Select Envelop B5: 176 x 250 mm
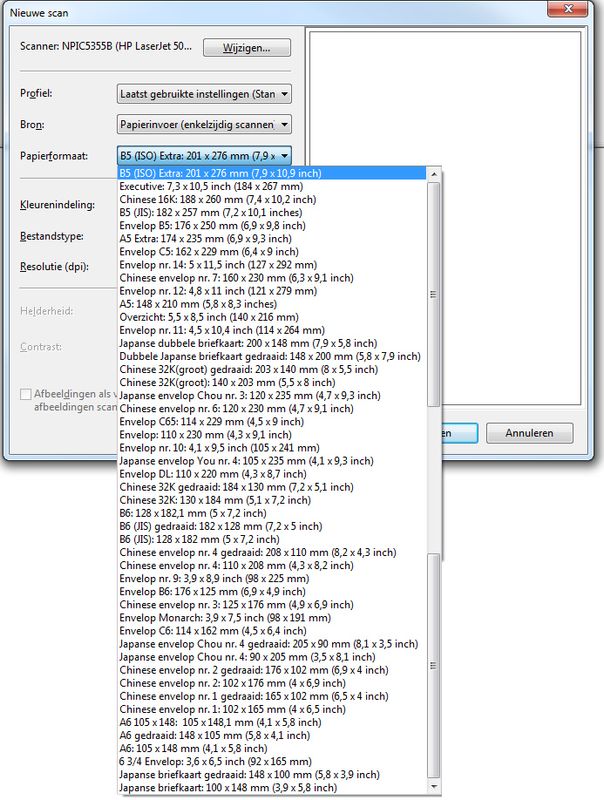This screenshot has height=800, width=604. (x=272, y=226)
